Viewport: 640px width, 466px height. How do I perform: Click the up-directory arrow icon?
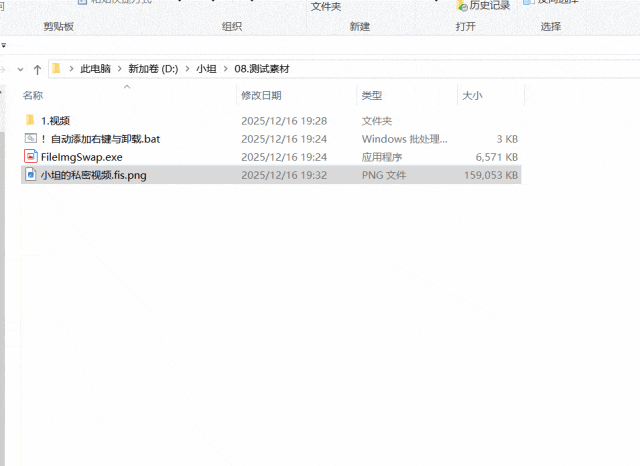pyautogui.click(x=37, y=69)
